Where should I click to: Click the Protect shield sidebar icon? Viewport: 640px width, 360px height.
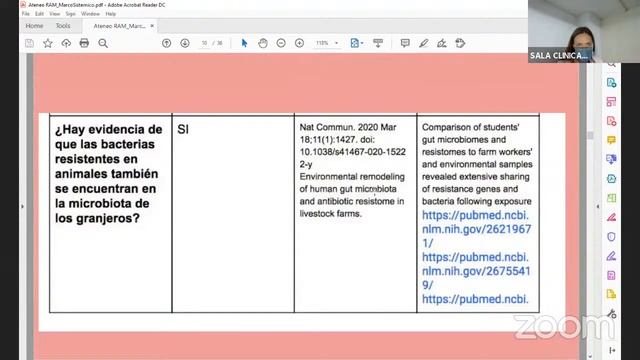611,237
